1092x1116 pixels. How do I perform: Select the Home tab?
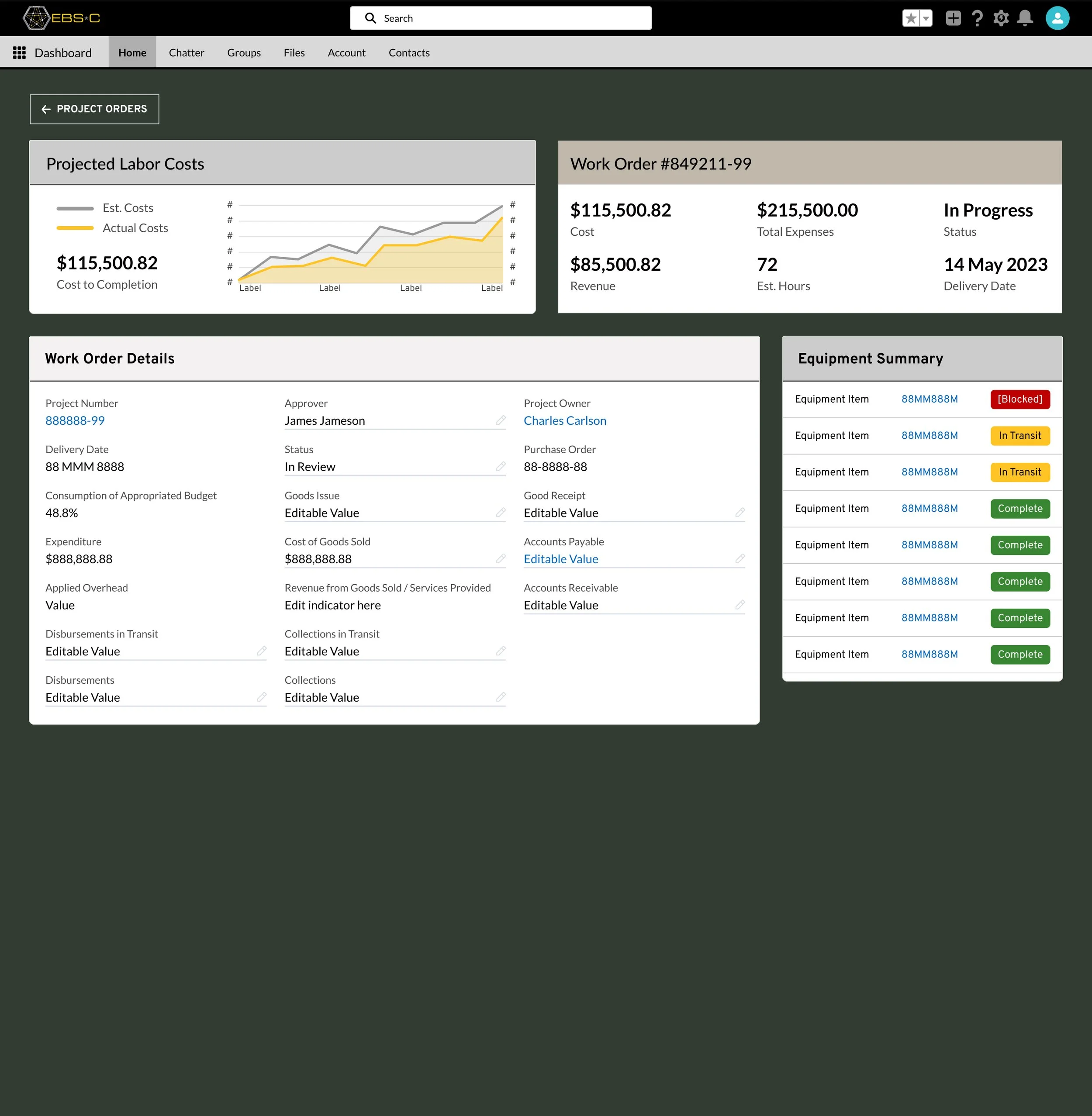point(132,53)
